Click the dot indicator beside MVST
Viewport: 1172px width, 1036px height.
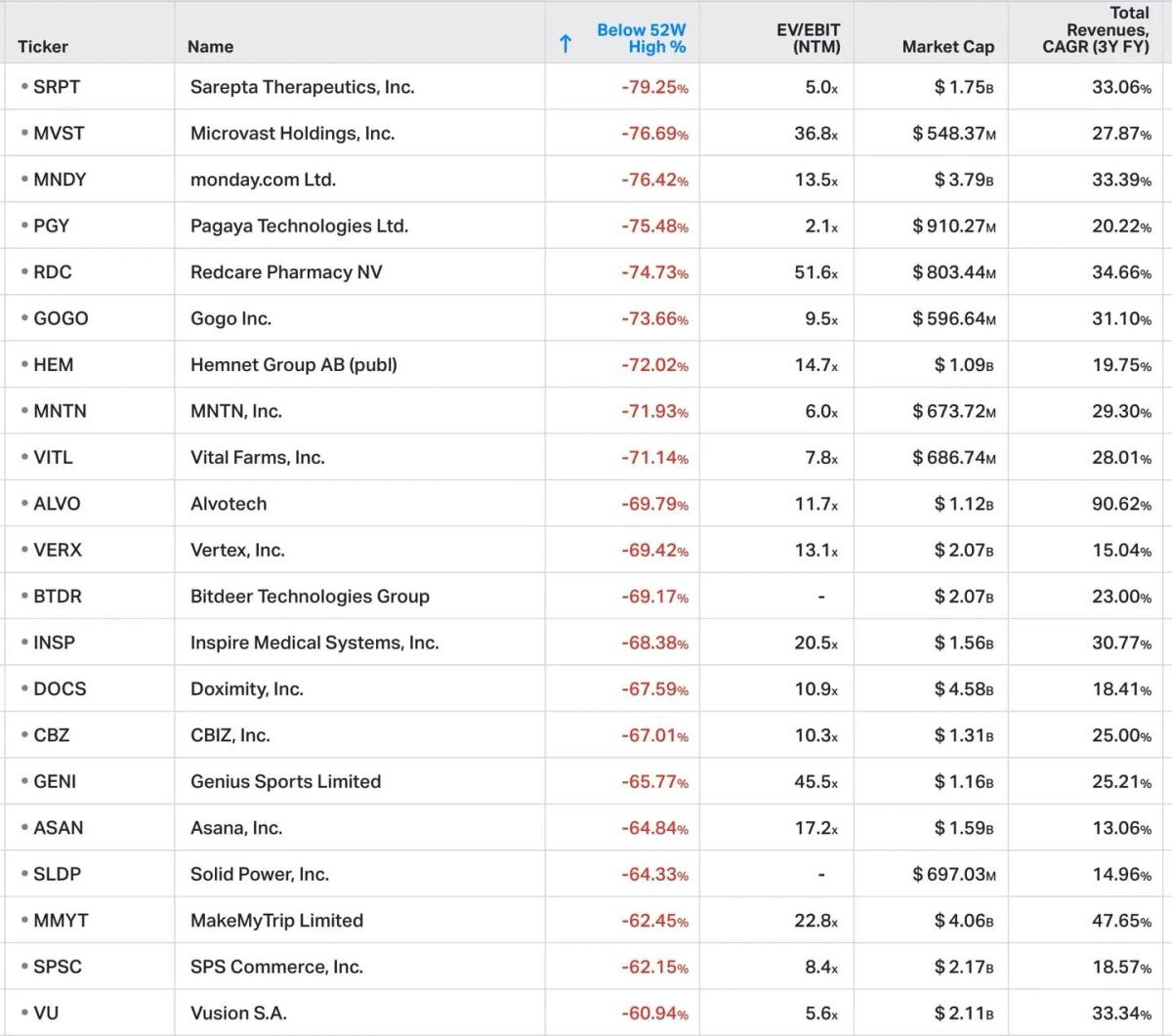pyautogui.click(x=25, y=133)
